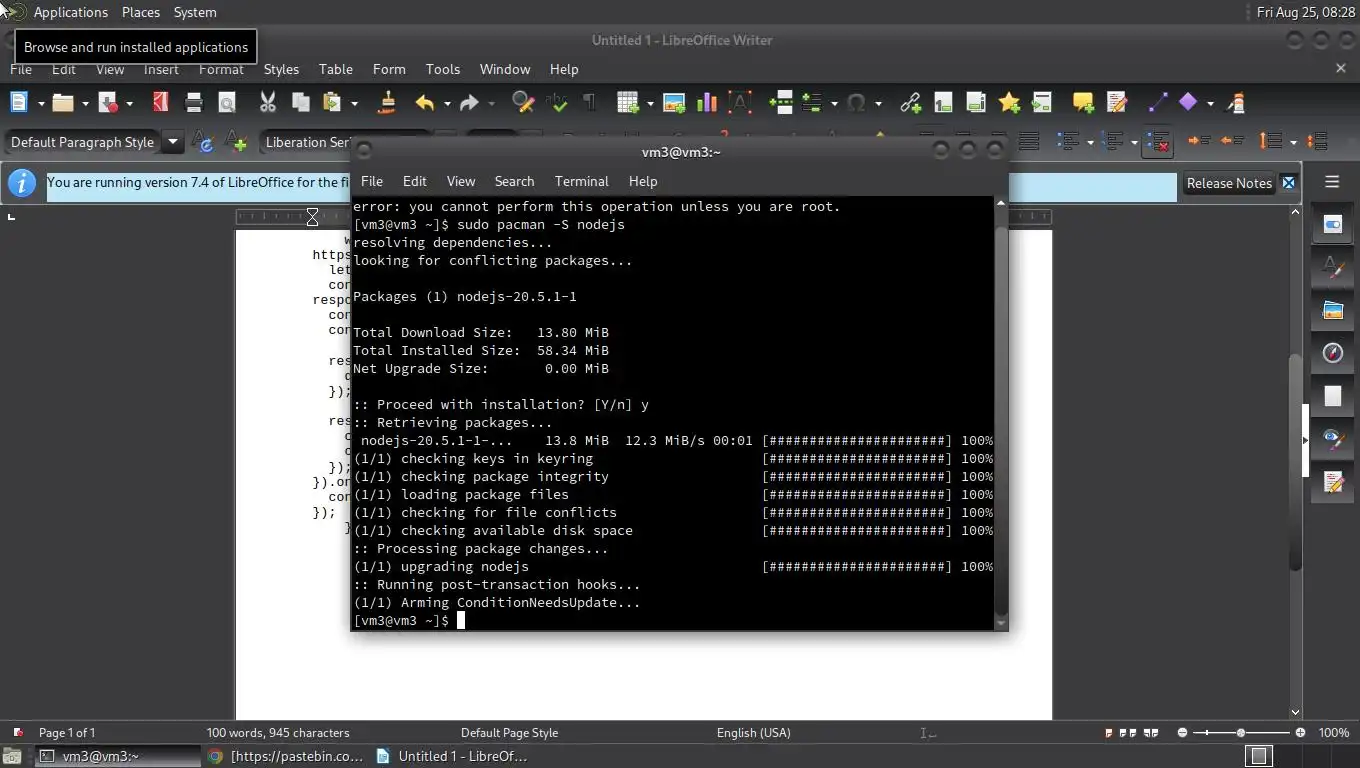Click the Cut scissors icon
This screenshot has height=768, width=1360.
[268, 102]
